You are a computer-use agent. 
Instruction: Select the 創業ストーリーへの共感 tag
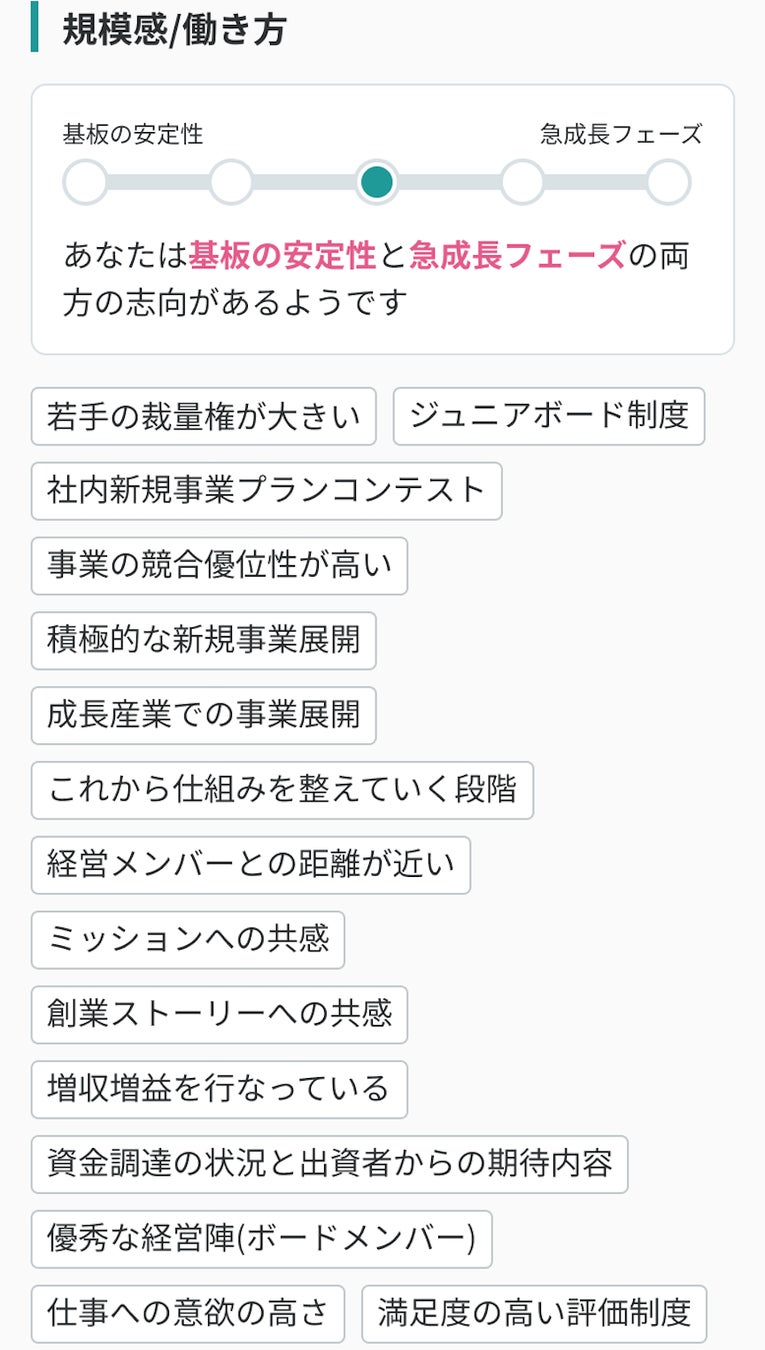coord(219,1015)
